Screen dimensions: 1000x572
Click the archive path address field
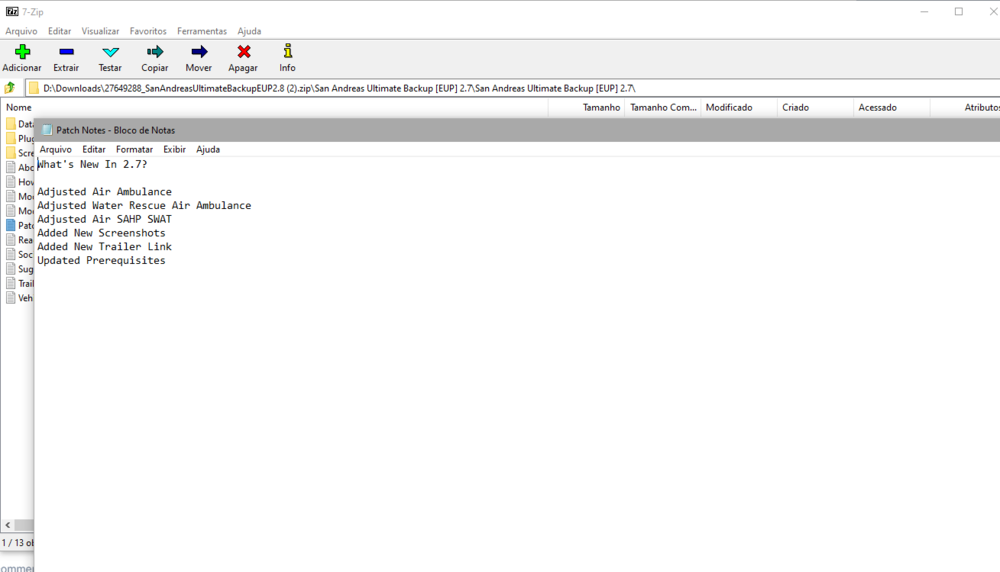tap(513, 88)
